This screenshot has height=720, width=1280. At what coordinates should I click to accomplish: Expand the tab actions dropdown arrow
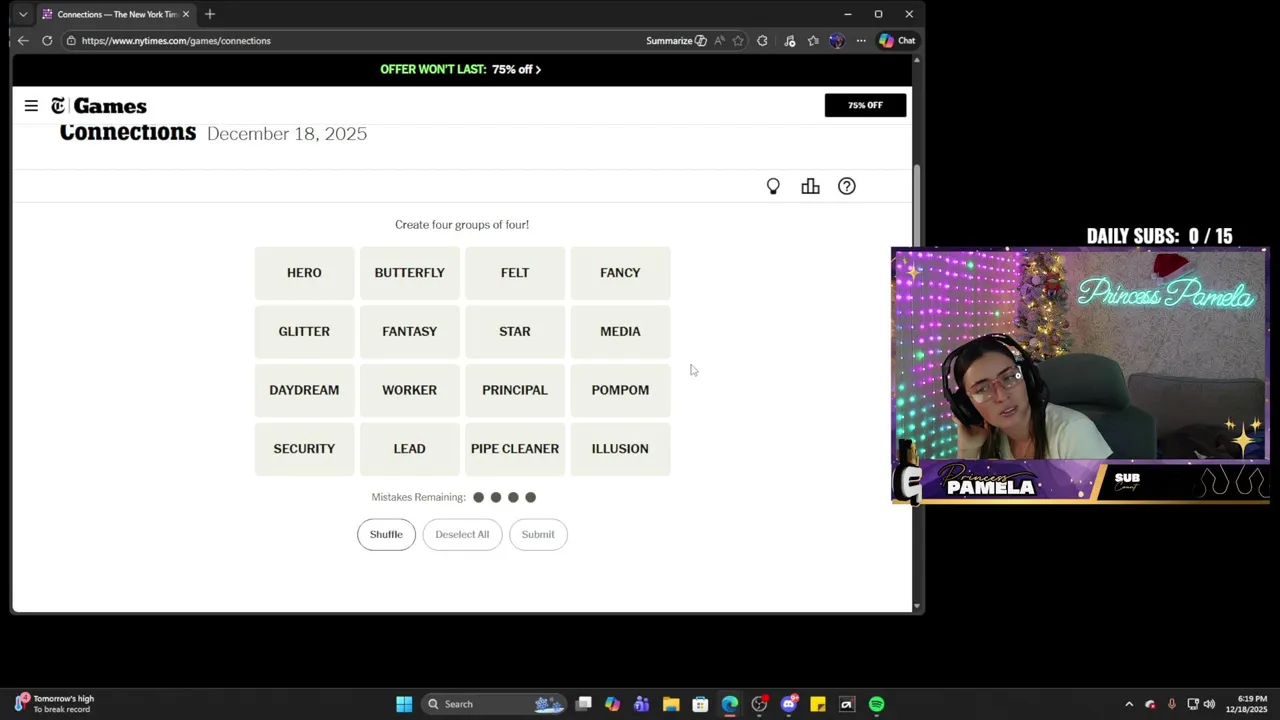(x=23, y=14)
